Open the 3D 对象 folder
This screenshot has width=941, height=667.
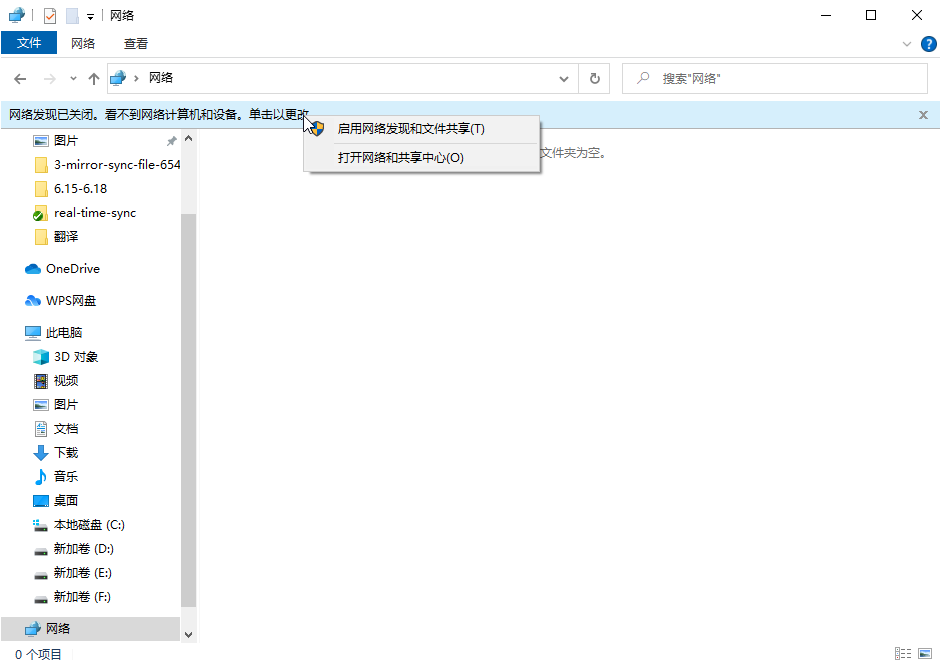[x=75, y=357]
